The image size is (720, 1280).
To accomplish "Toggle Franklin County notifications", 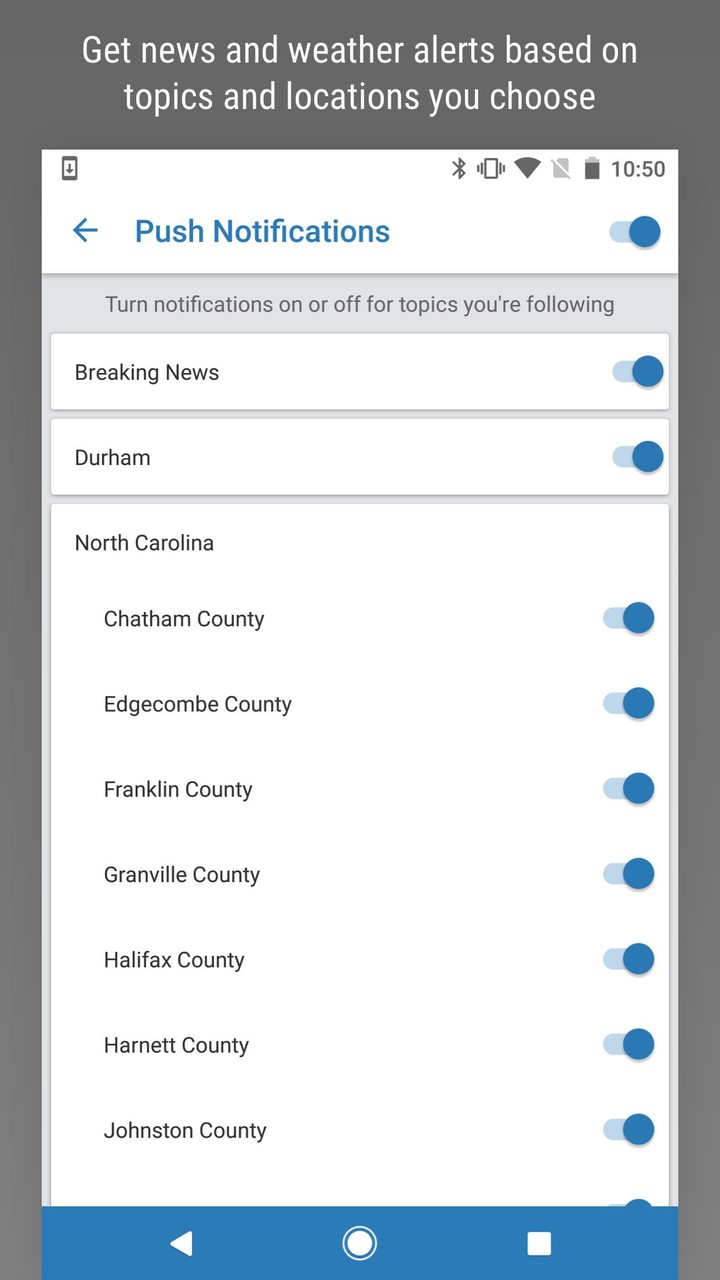I will coord(629,788).
